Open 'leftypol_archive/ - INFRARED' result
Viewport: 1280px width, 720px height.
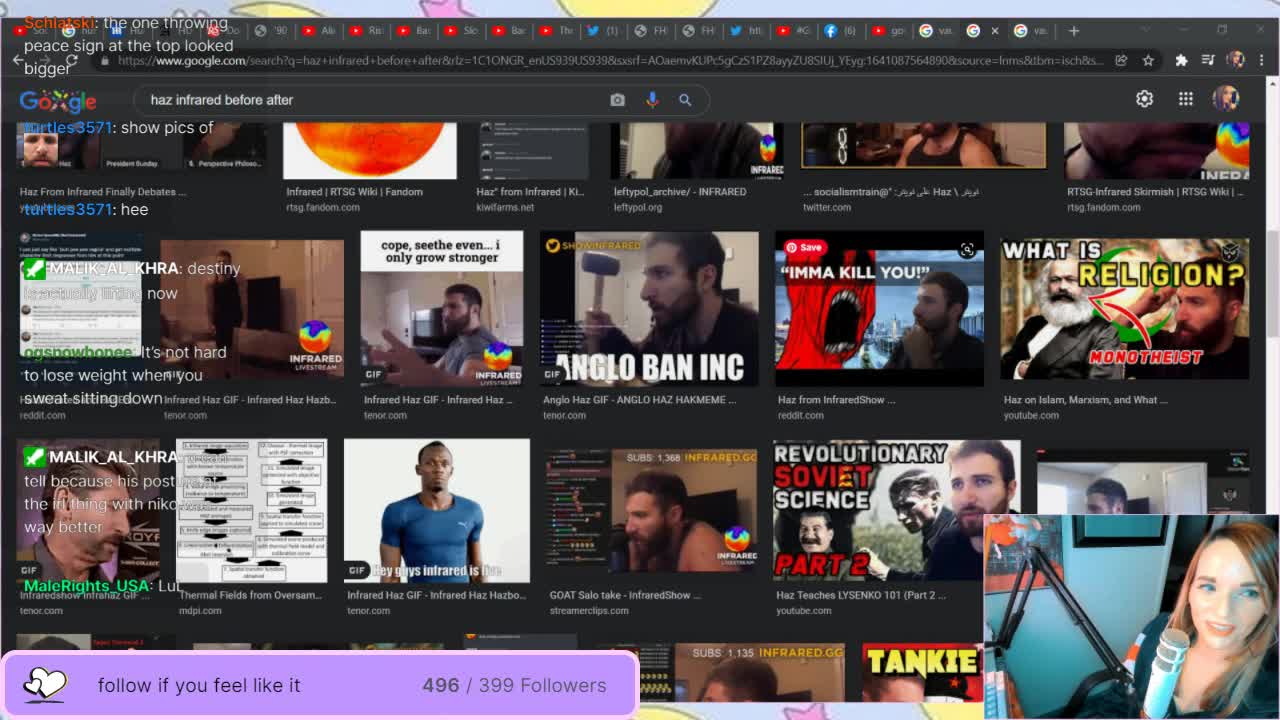pyautogui.click(x=680, y=192)
